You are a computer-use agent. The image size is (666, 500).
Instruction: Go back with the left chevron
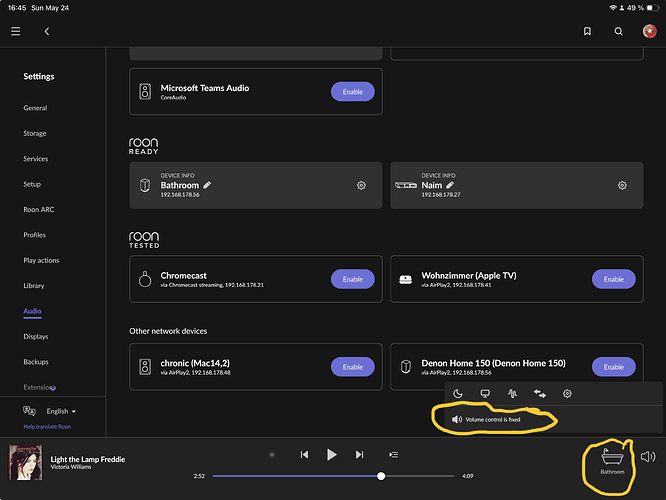pos(47,31)
